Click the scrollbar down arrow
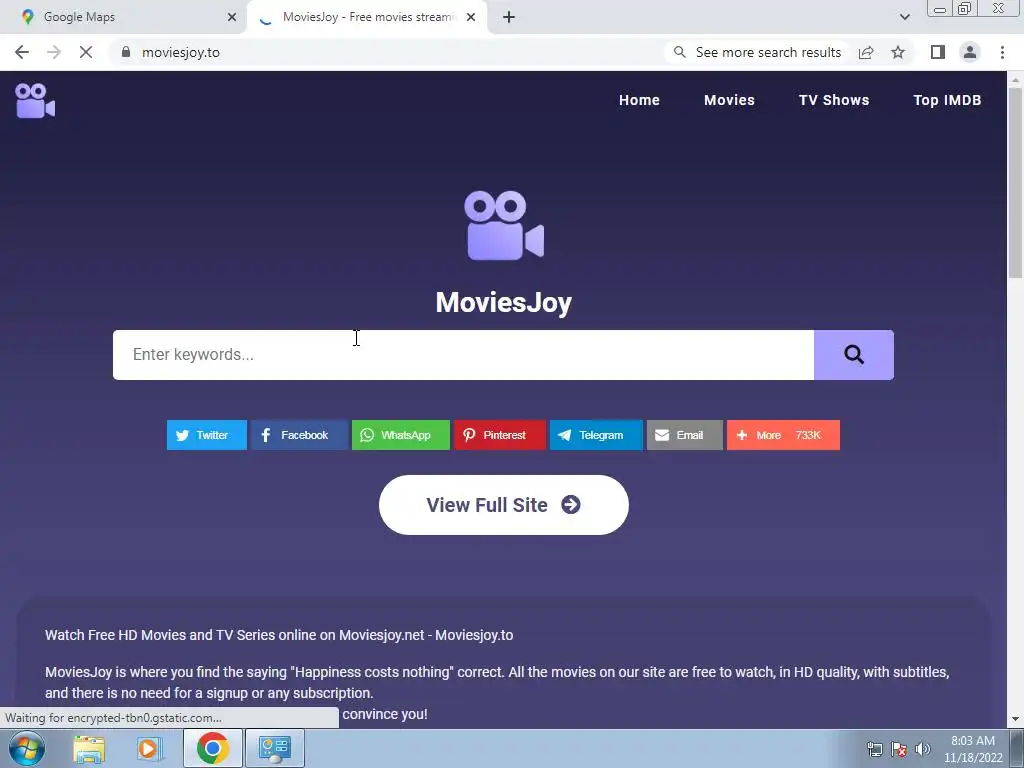This screenshot has height=768, width=1024. [x=1015, y=719]
